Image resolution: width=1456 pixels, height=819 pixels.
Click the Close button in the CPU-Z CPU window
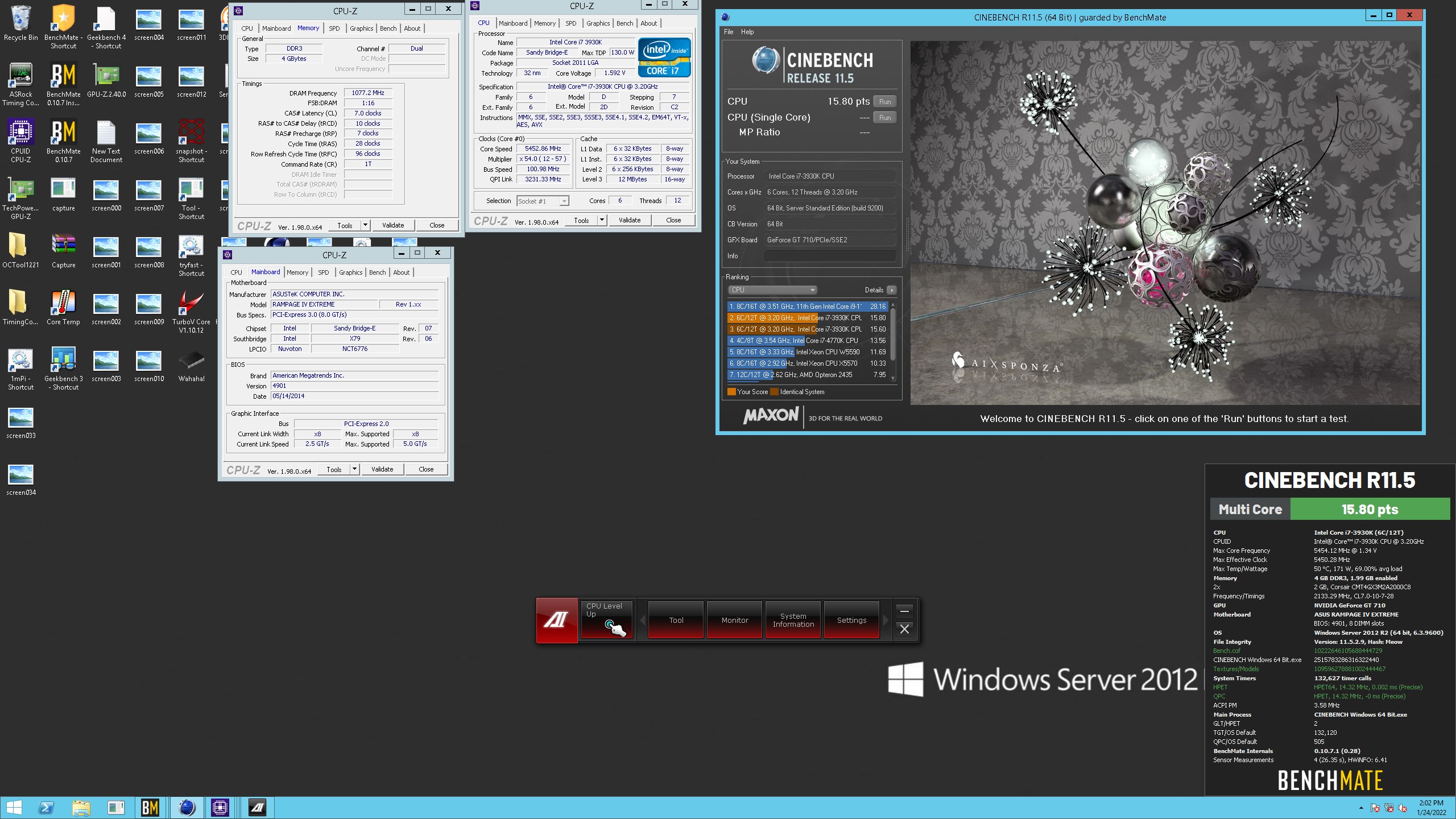(x=673, y=220)
